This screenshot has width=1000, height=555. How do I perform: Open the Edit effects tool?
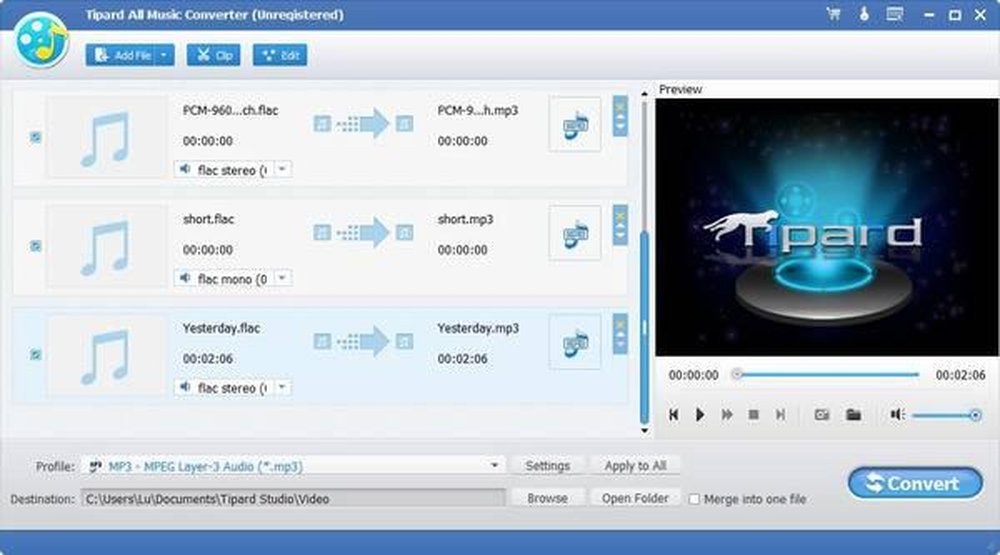coord(280,56)
